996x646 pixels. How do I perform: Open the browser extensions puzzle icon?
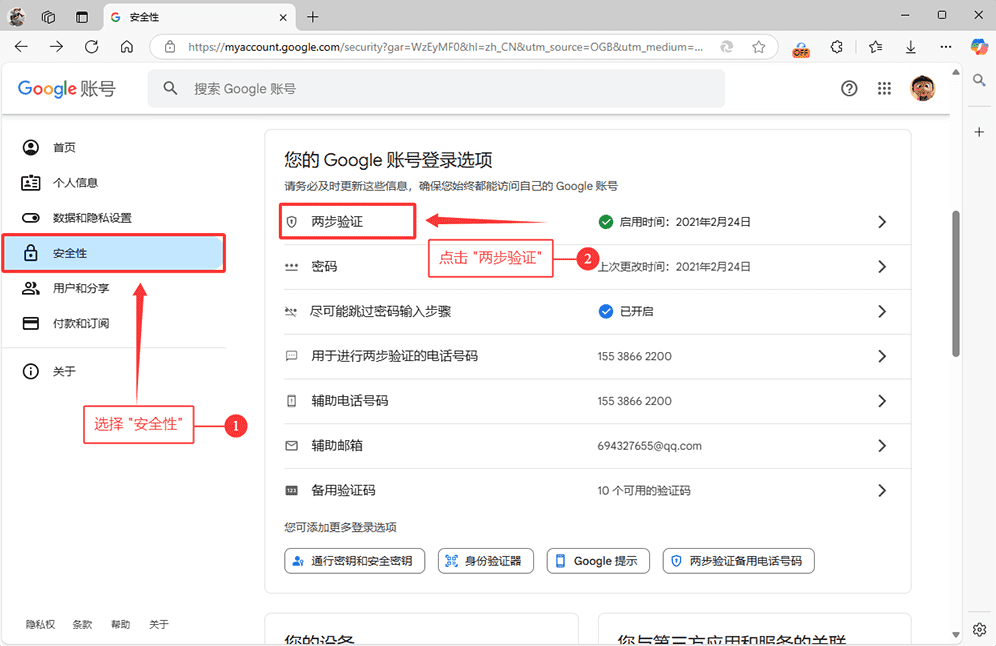[837, 46]
